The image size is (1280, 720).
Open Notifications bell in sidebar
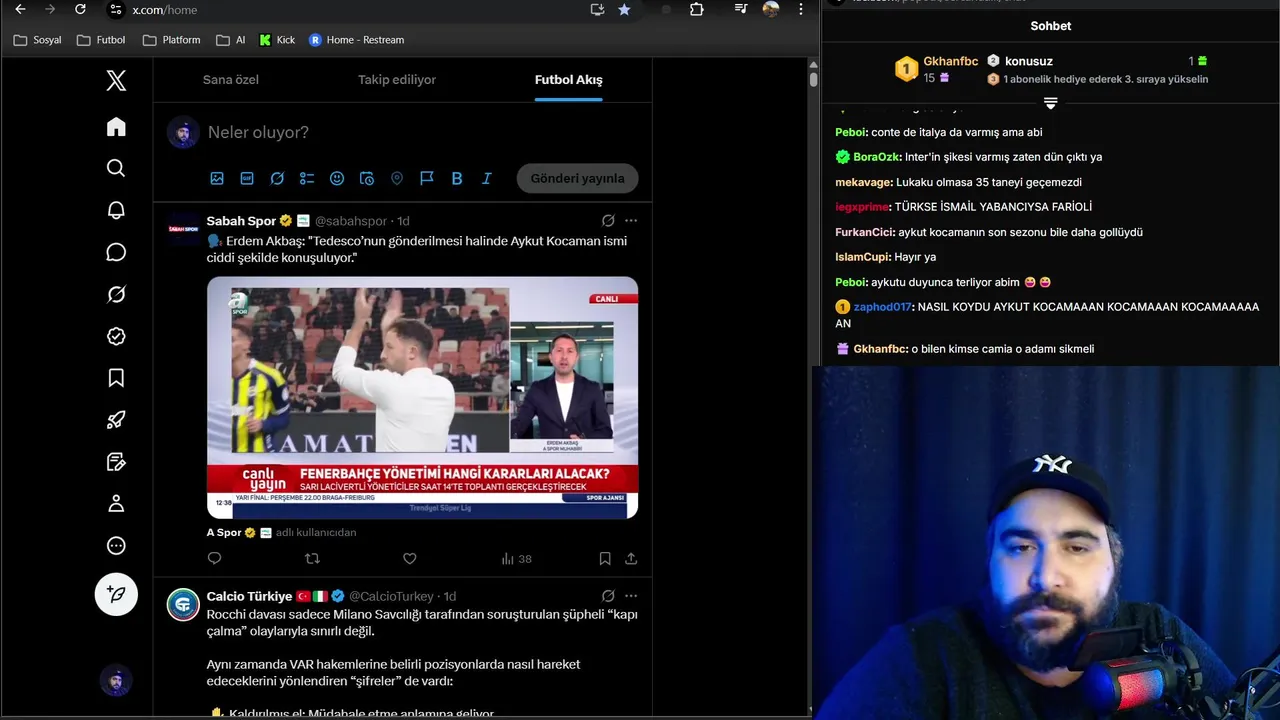pyautogui.click(x=116, y=210)
